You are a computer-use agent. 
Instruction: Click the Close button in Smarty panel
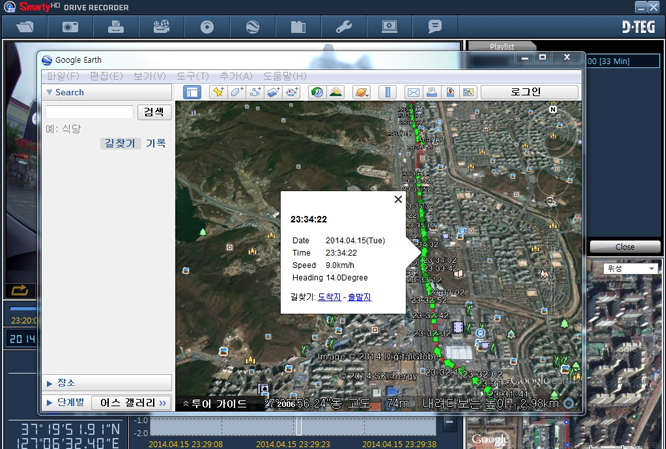coord(625,247)
